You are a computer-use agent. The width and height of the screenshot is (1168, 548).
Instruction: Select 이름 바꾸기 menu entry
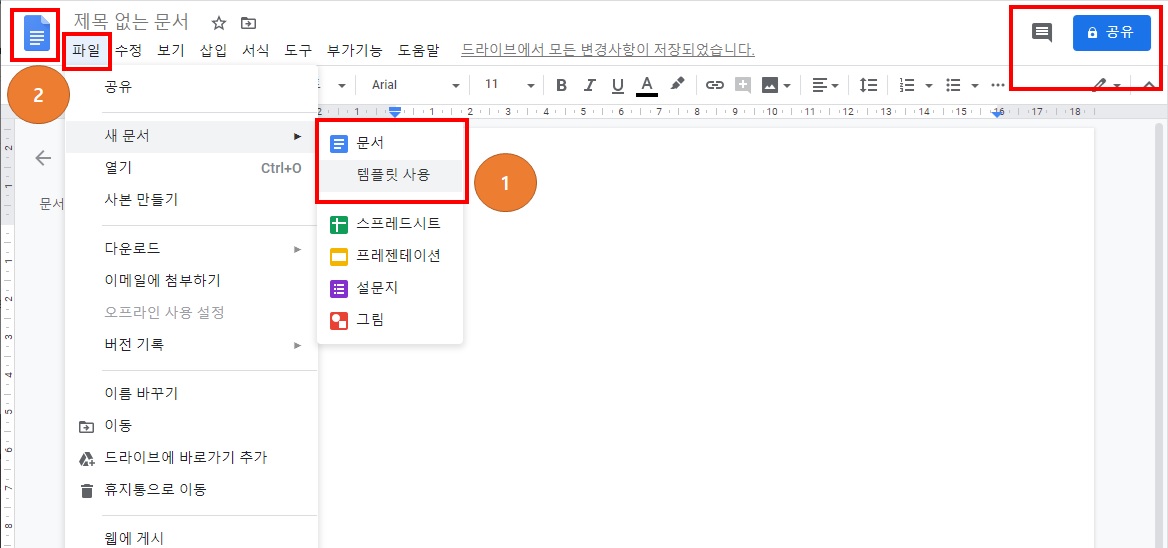coord(191,393)
